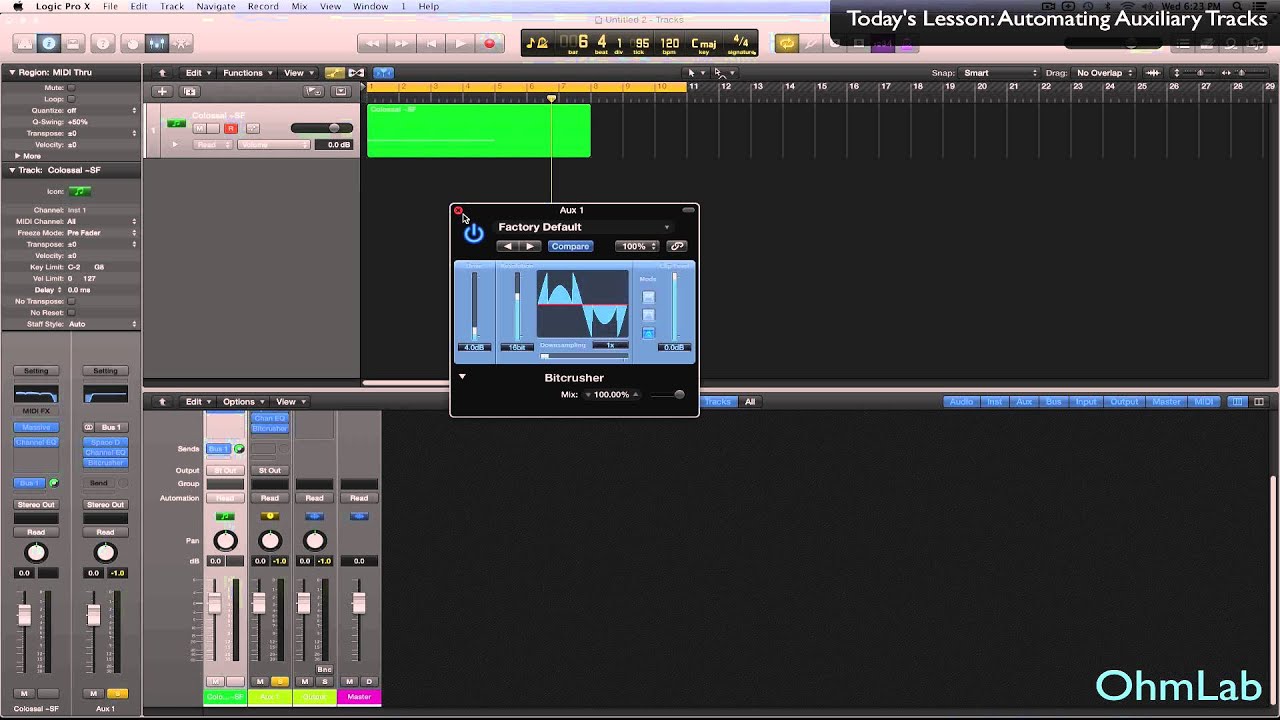
Task: Select next preset arrow in Bitcrusher
Action: pos(530,246)
